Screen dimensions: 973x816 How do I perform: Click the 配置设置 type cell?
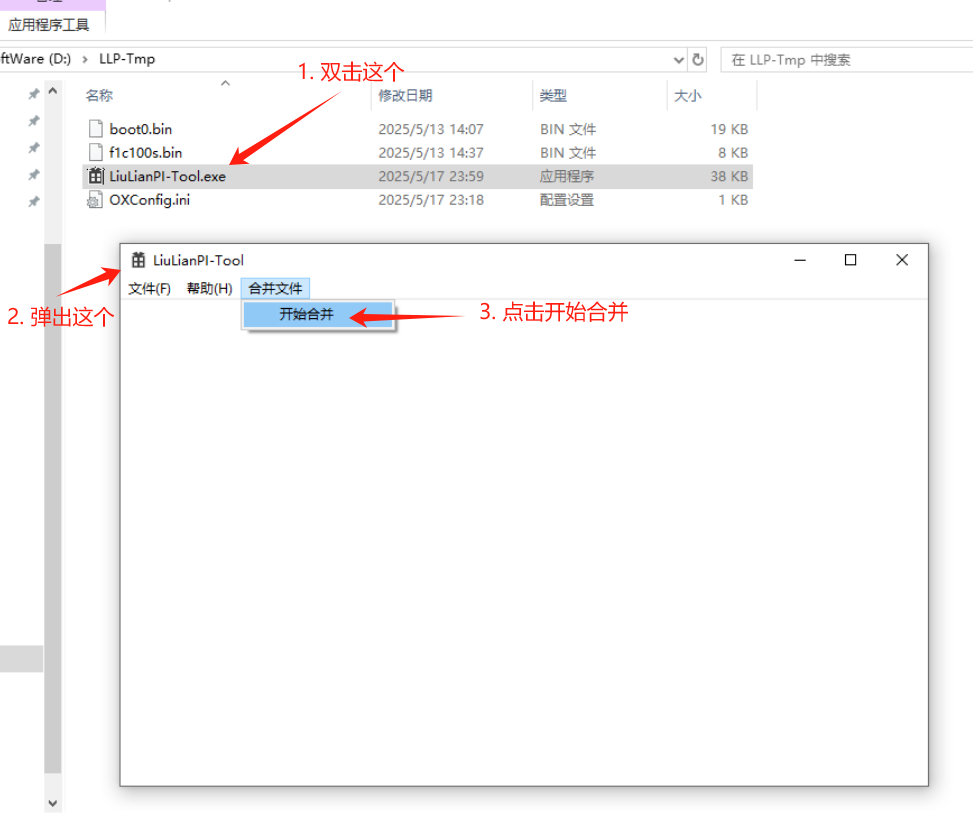coord(567,200)
